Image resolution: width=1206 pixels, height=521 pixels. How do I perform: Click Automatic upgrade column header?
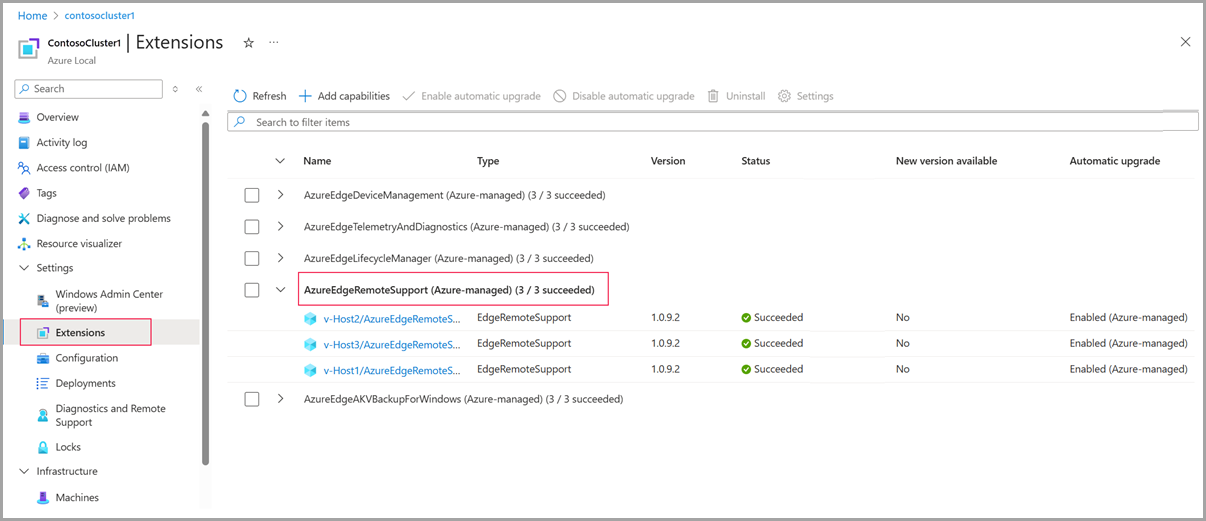(x=1115, y=161)
